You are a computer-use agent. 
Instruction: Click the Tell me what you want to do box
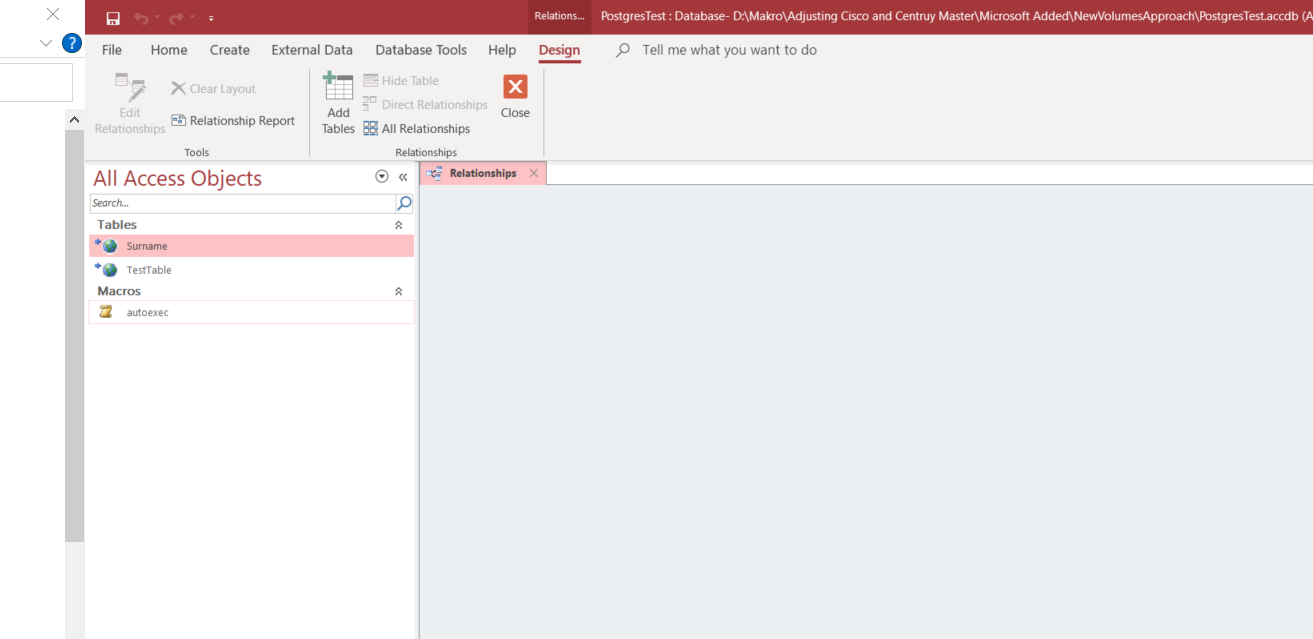(x=729, y=50)
